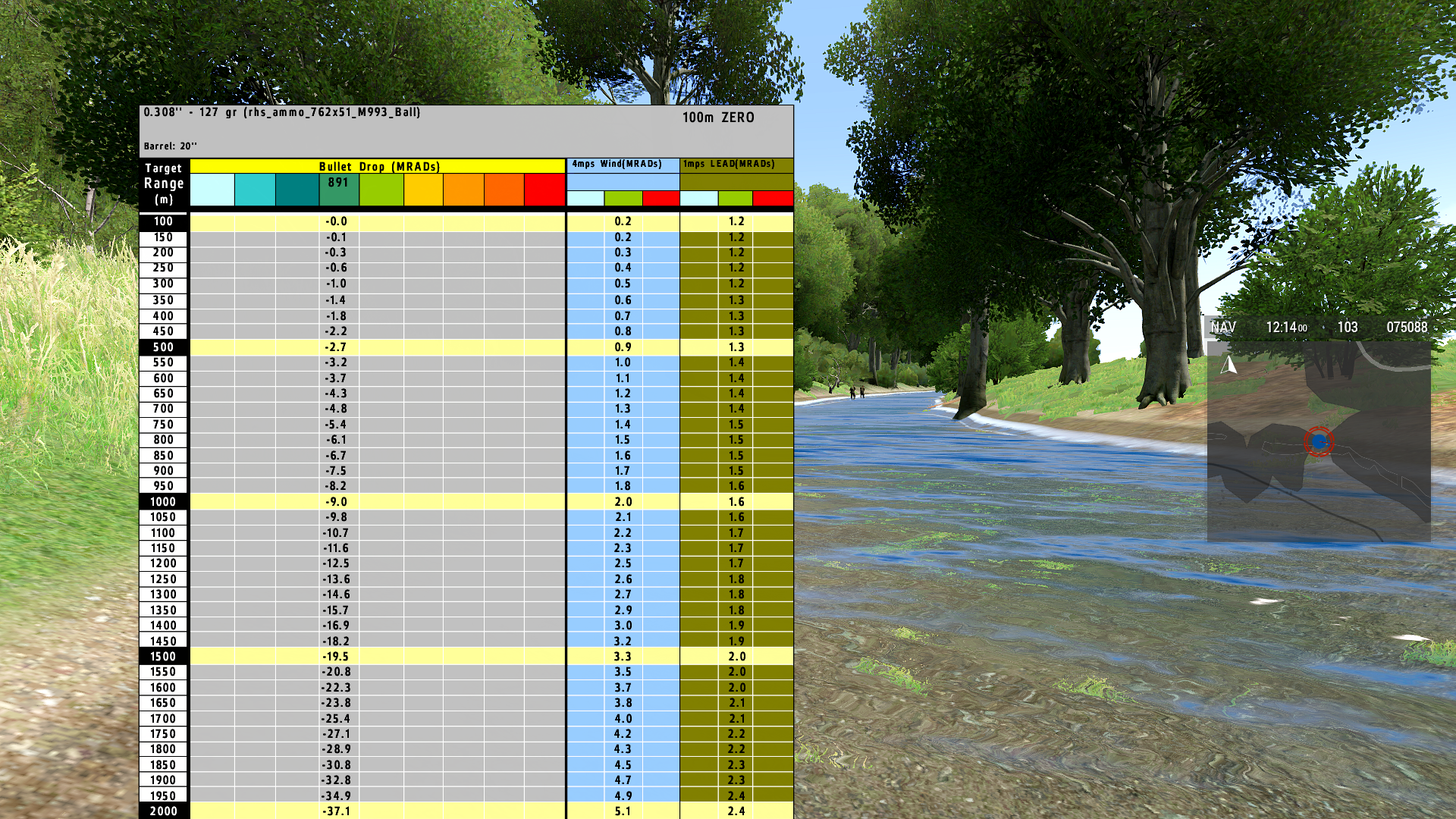Click the blue player marker on minimap

point(1319,441)
